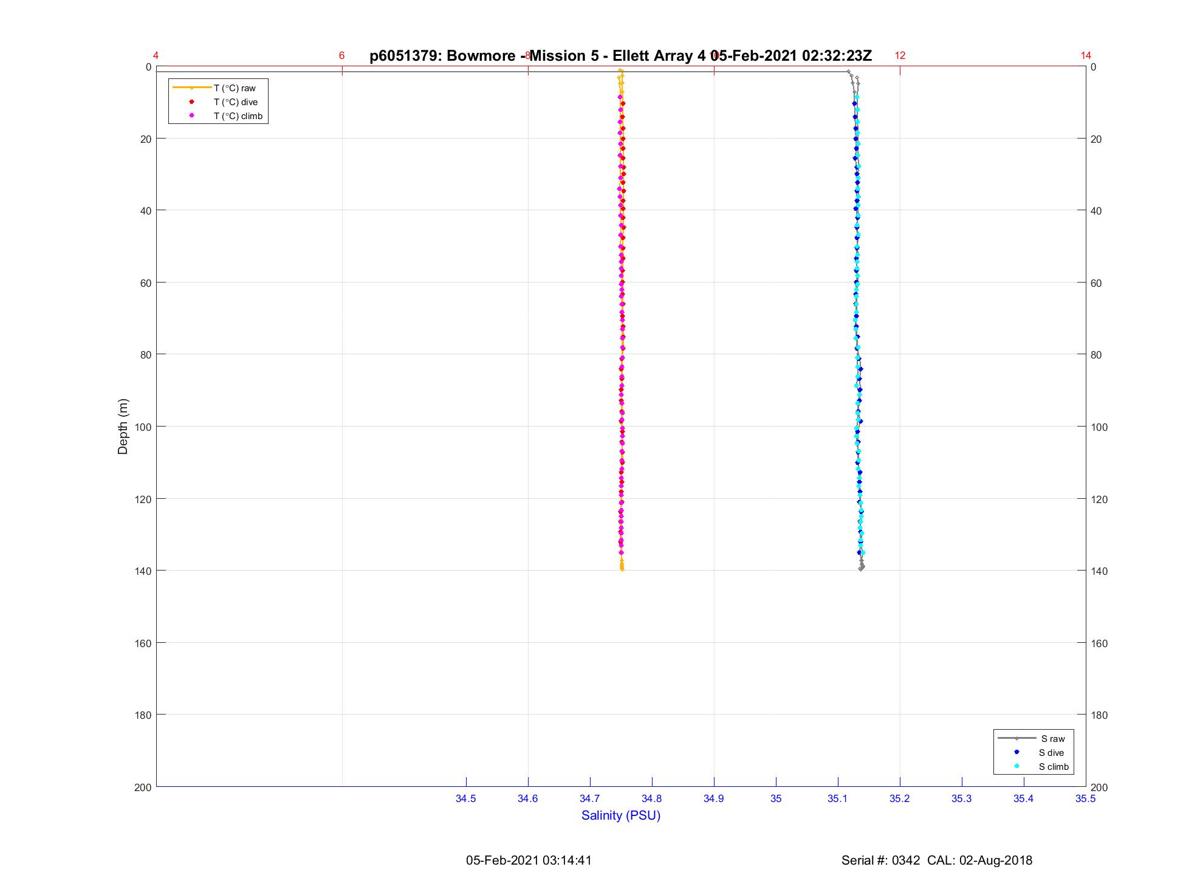Image resolution: width=1200 pixels, height=885 pixels.
Task: Click the salinity profile curve
Action: (x=857, y=320)
